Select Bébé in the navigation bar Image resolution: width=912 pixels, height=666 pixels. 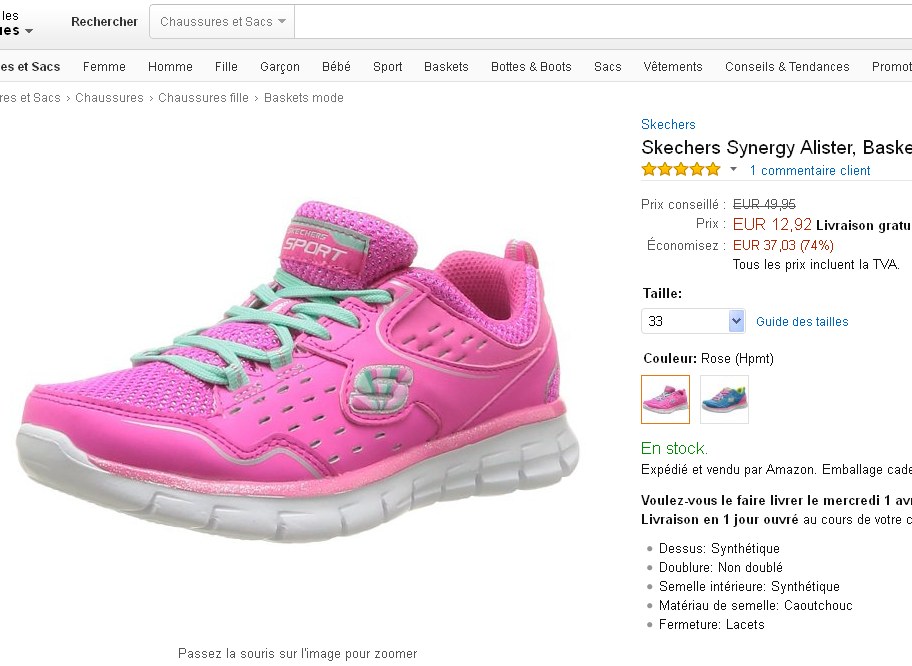click(x=336, y=67)
